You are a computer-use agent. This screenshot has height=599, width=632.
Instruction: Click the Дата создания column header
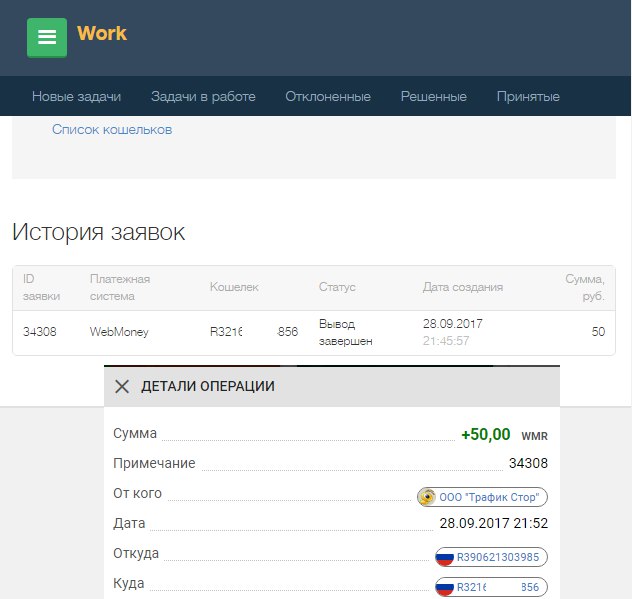[463, 287]
